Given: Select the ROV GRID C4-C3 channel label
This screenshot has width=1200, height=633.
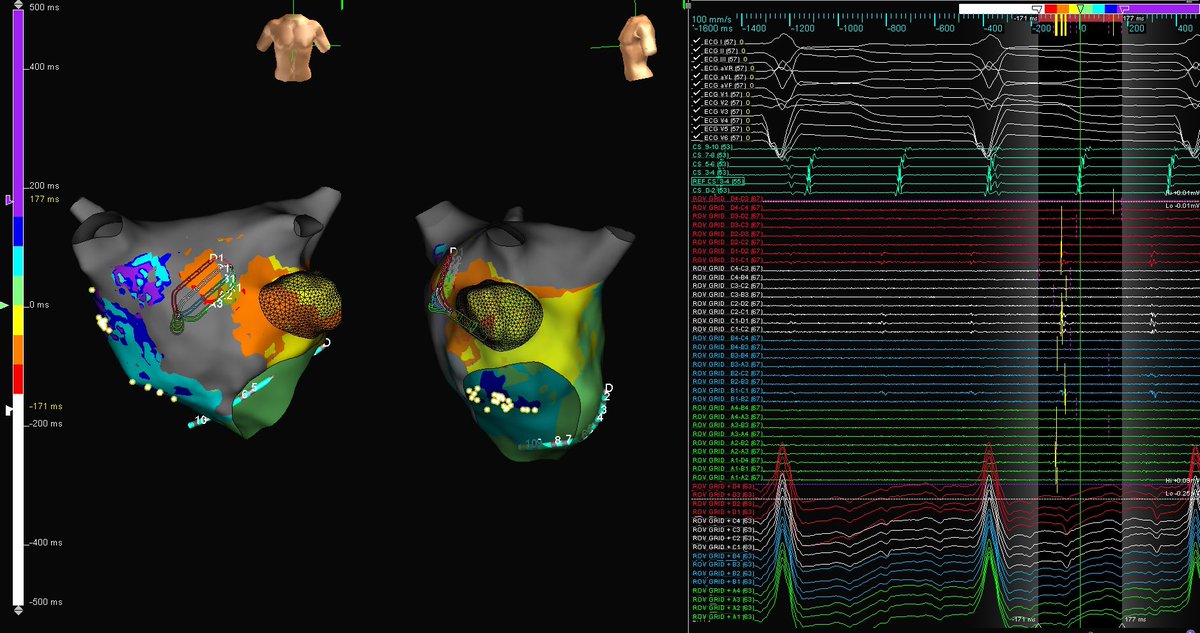Looking at the screenshot, I should point(726,269).
